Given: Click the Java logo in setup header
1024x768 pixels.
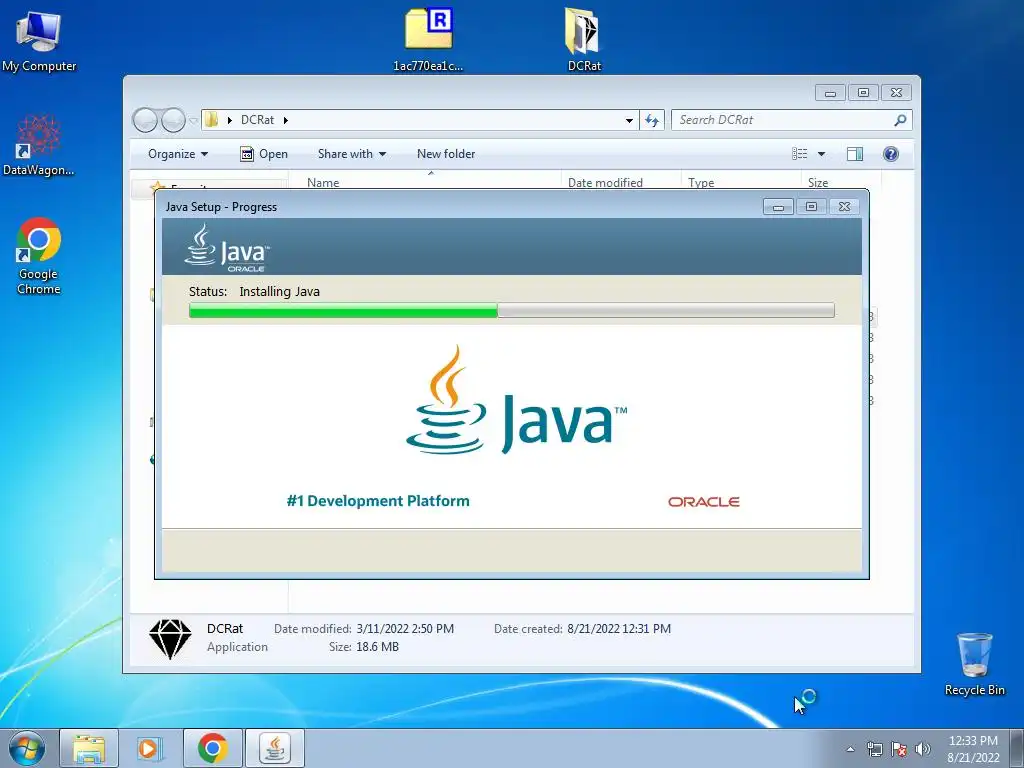Looking at the screenshot, I should coord(226,248).
